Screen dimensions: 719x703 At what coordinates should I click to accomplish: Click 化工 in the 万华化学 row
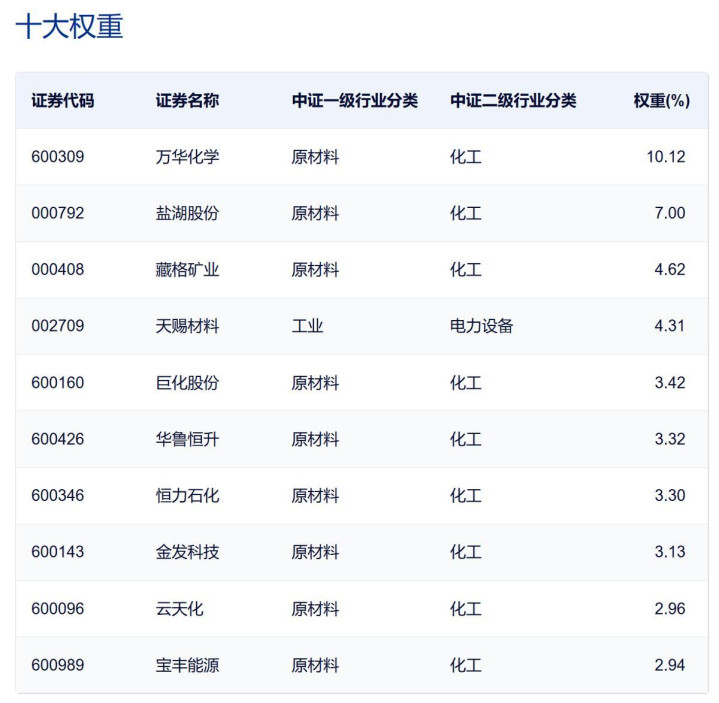point(465,157)
